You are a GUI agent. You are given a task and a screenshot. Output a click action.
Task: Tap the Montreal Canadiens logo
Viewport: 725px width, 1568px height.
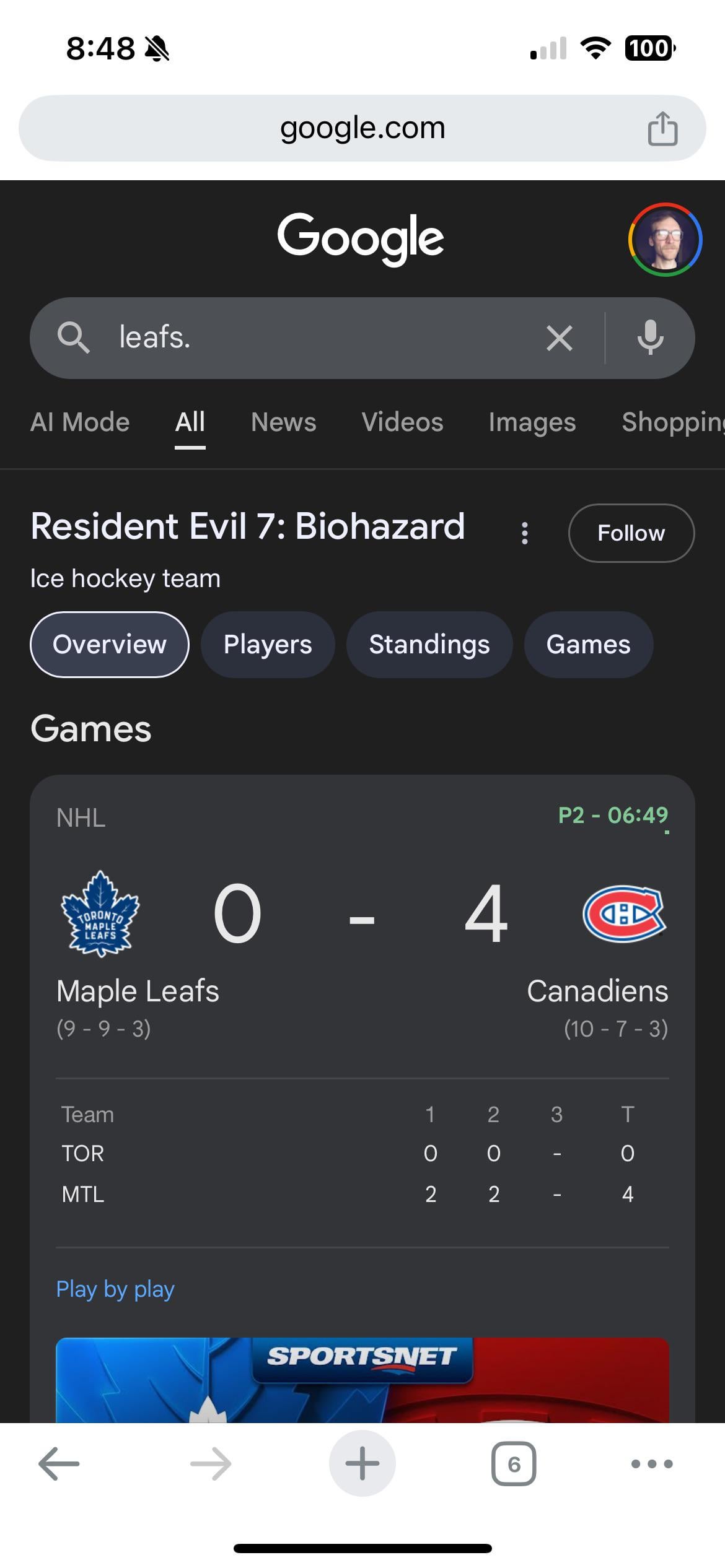click(x=624, y=914)
